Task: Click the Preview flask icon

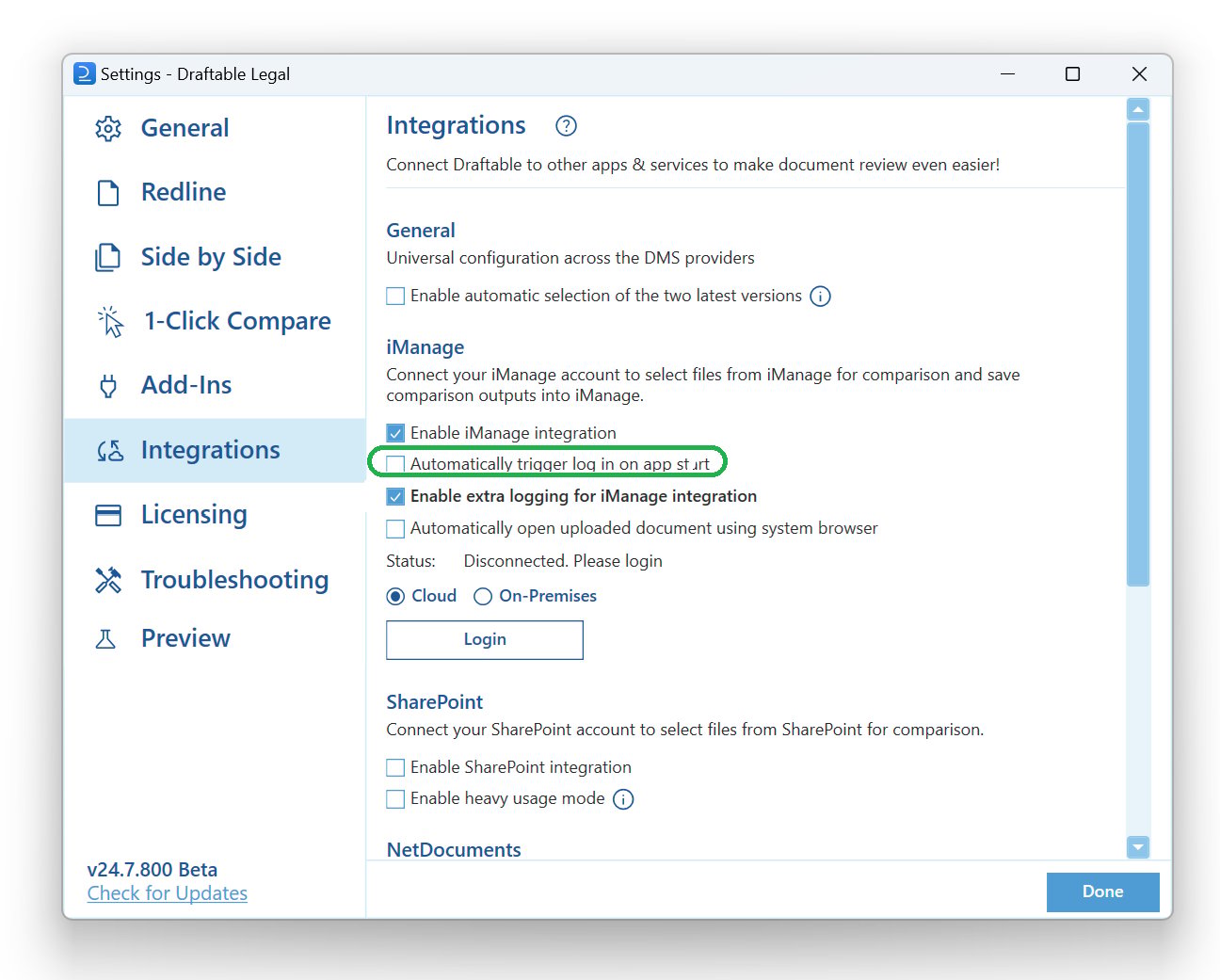Action: (x=105, y=639)
